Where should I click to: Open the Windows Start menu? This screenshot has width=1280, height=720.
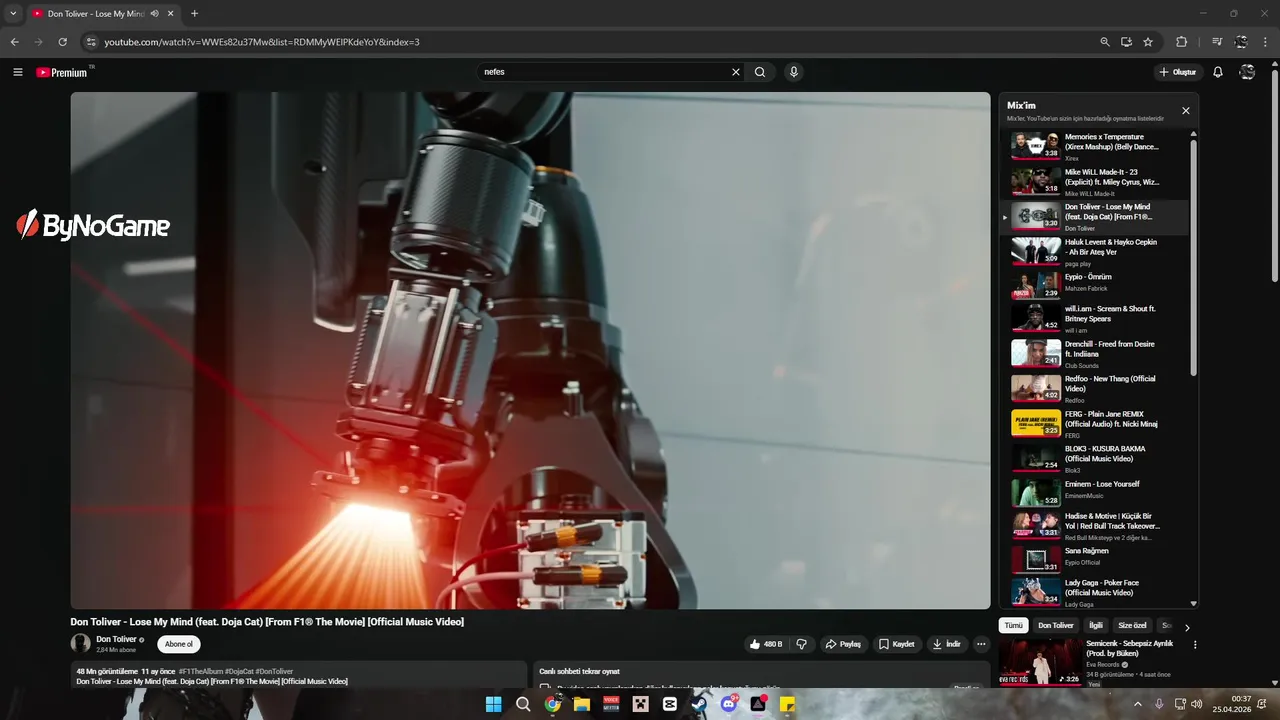[493, 704]
